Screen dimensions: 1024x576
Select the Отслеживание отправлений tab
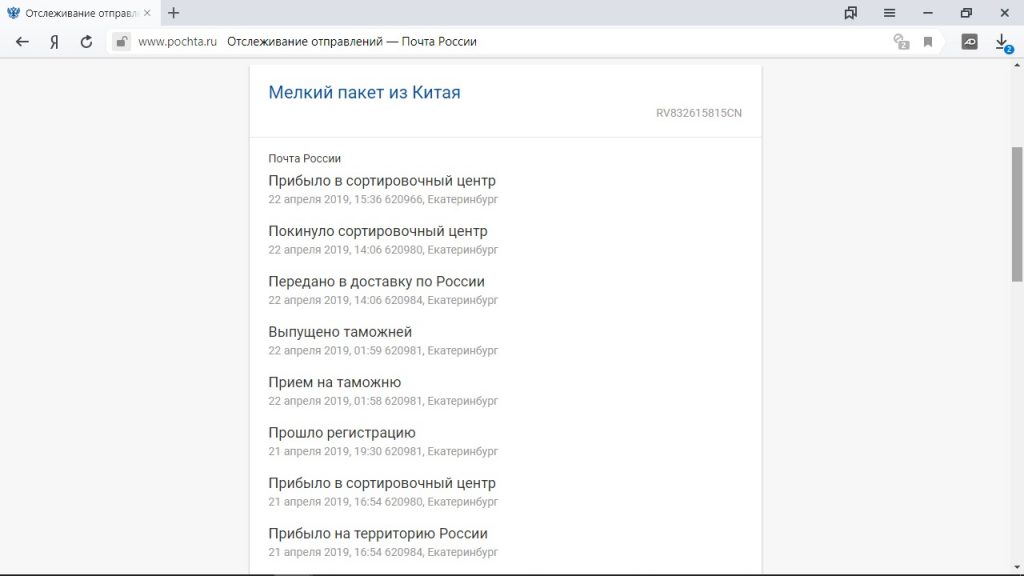(80, 13)
